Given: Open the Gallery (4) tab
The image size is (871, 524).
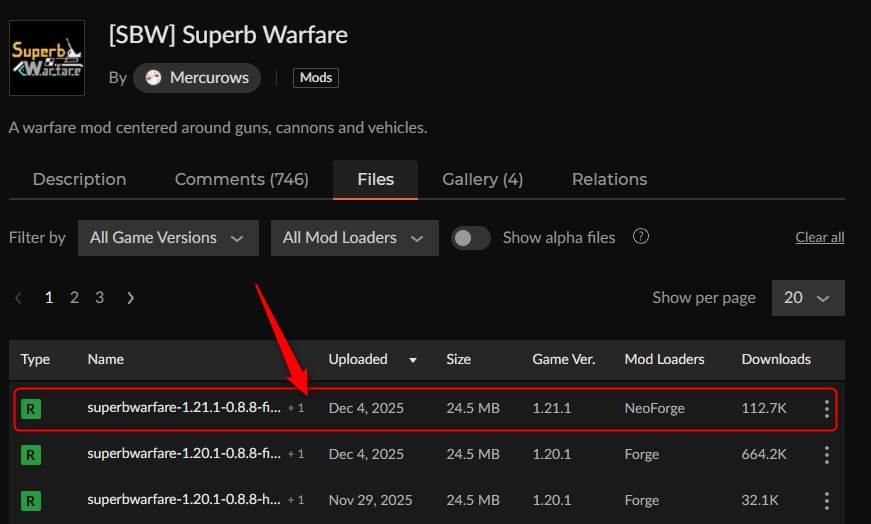Looking at the screenshot, I should (x=482, y=179).
